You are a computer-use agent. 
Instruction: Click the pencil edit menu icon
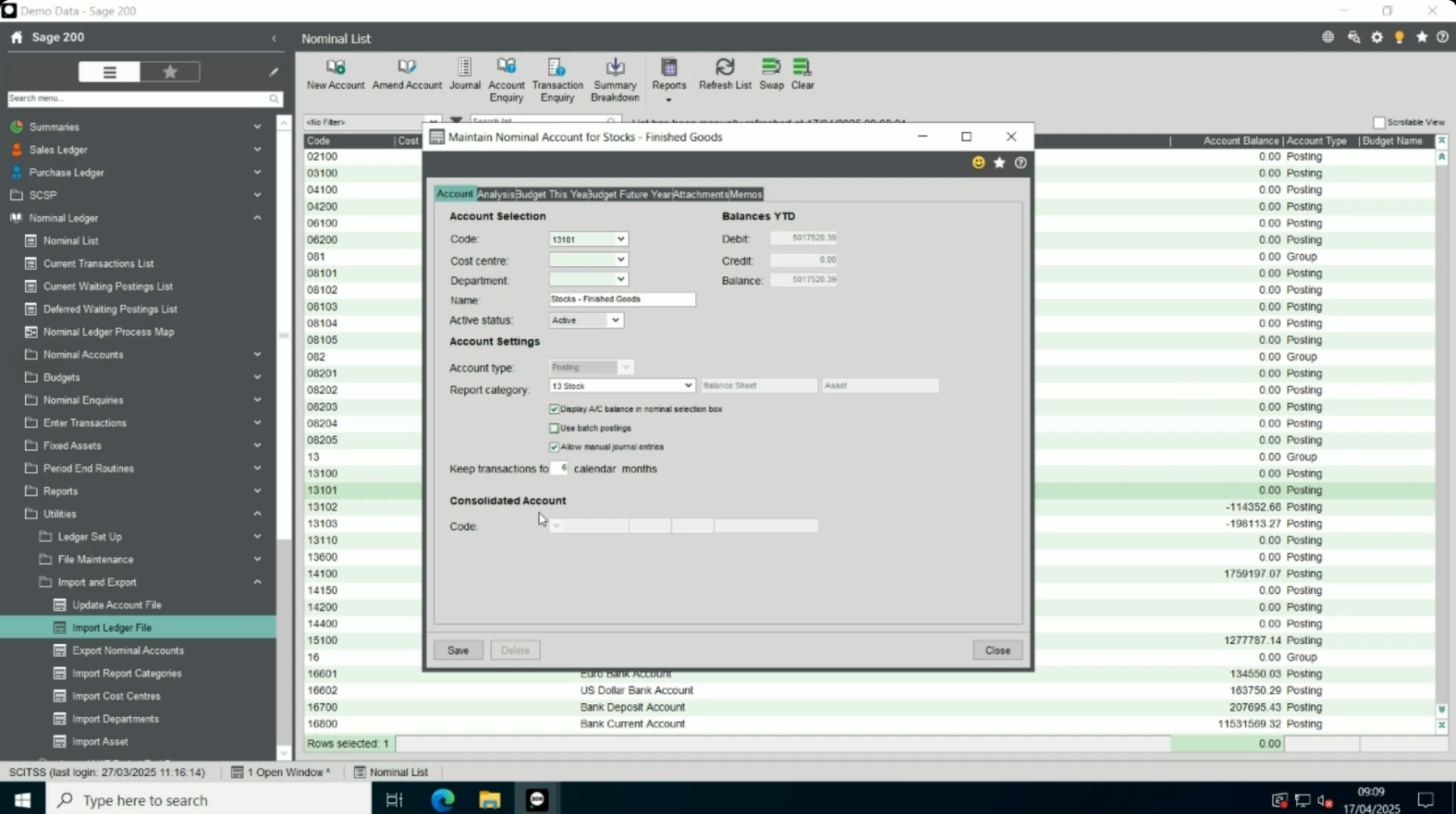coord(273,72)
